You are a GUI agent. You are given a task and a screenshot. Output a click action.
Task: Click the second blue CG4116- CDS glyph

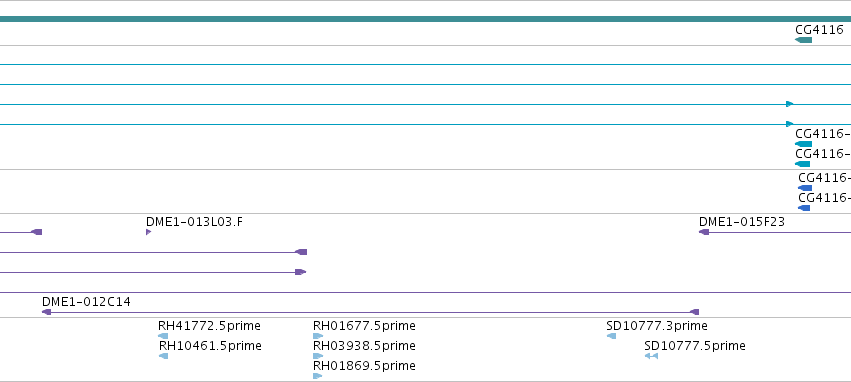804,208
